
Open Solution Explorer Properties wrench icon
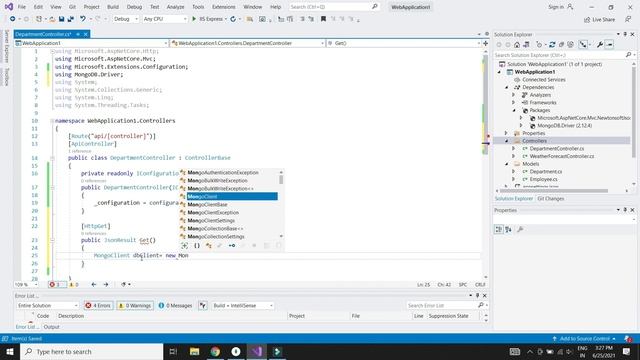(600, 44)
